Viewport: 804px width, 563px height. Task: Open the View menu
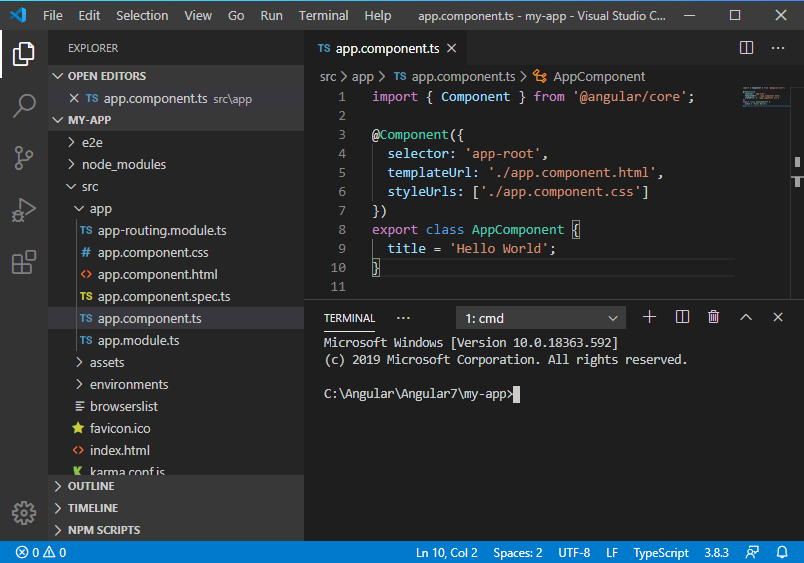coord(198,15)
